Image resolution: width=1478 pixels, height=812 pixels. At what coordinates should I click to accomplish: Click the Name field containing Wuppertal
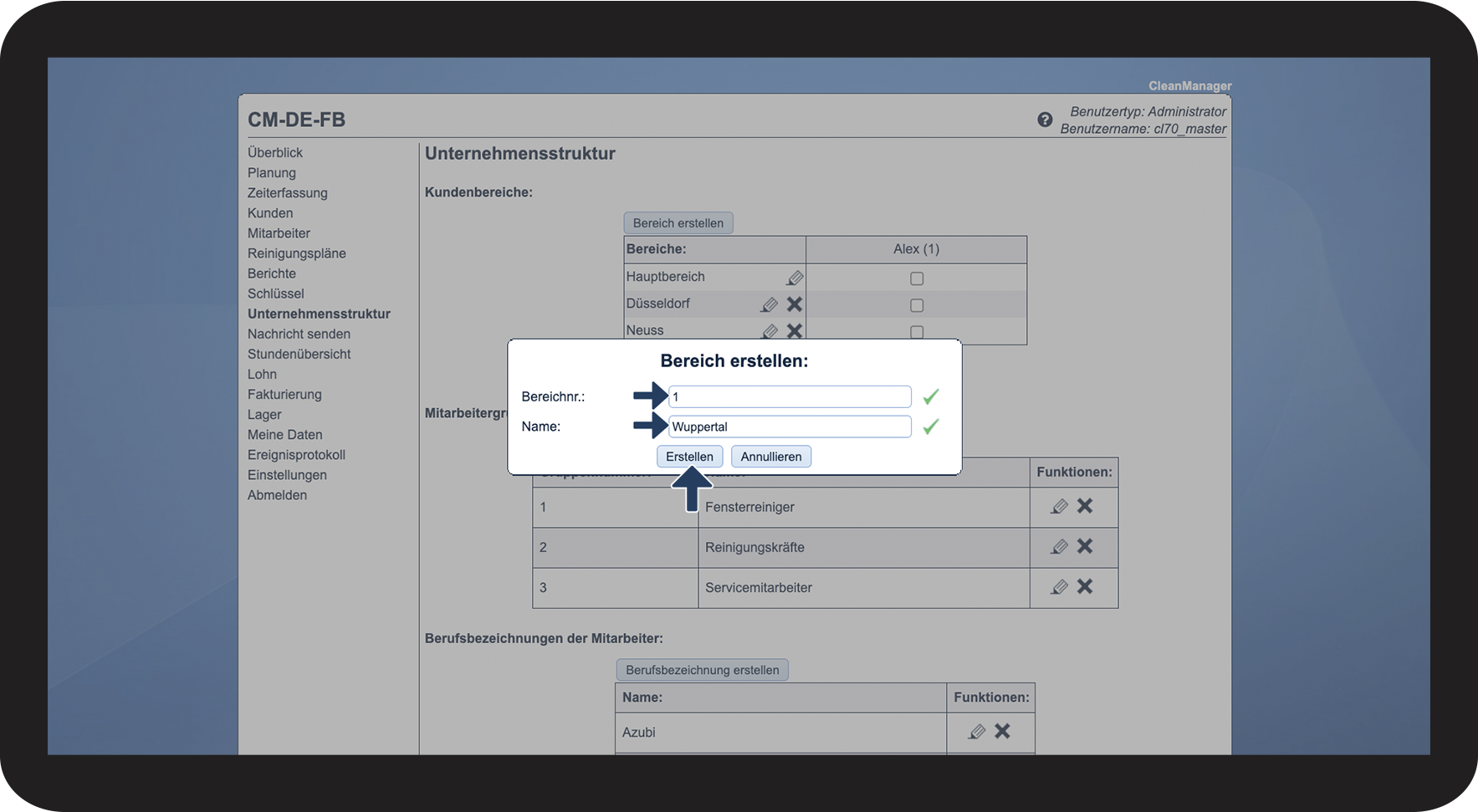[x=790, y=427]
